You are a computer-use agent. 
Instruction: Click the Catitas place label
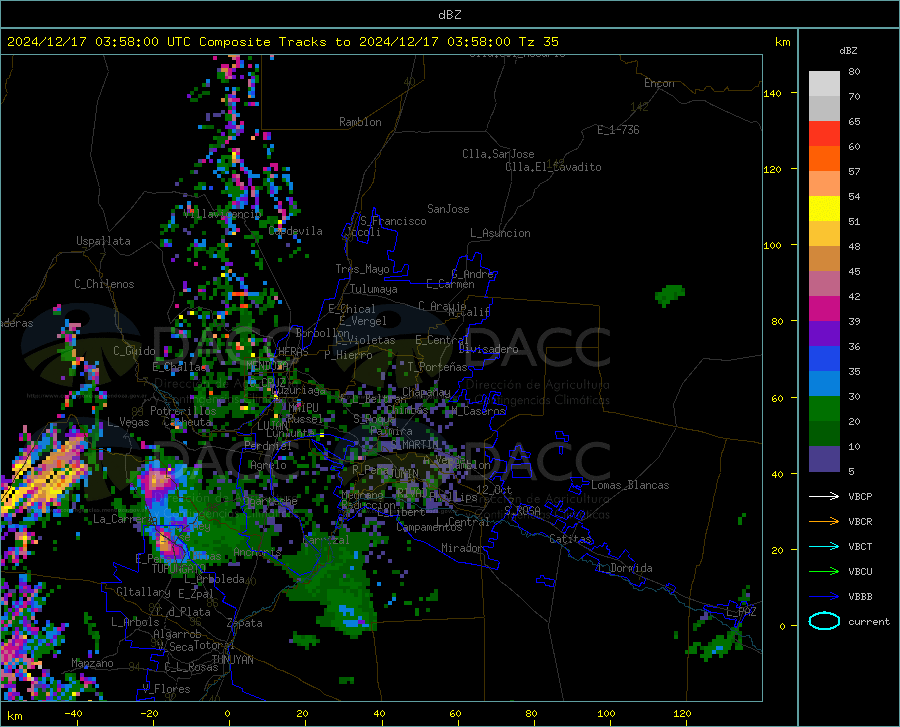point(570,539)
